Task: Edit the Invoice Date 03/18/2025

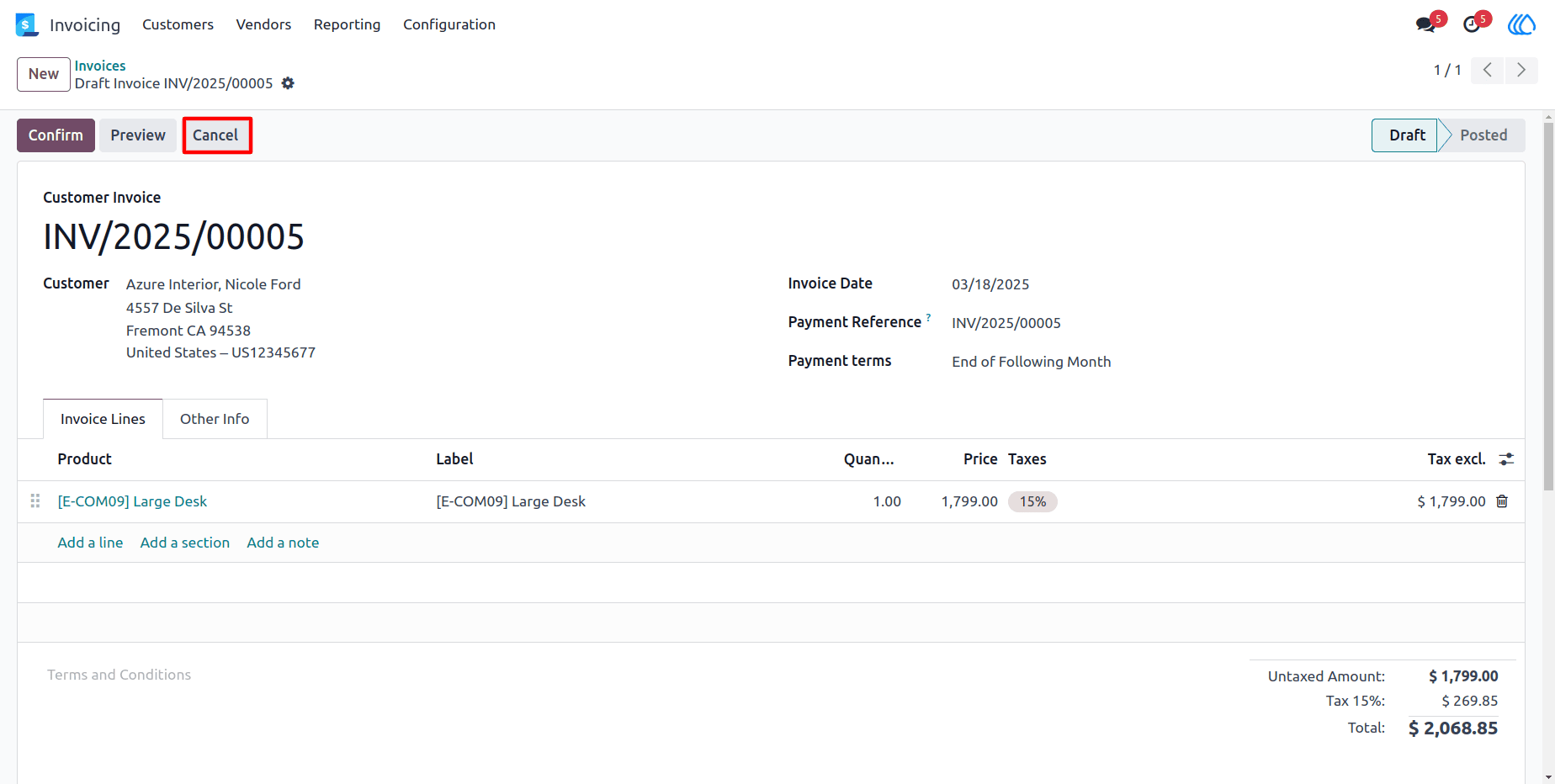Action: (x=990, y=284)
